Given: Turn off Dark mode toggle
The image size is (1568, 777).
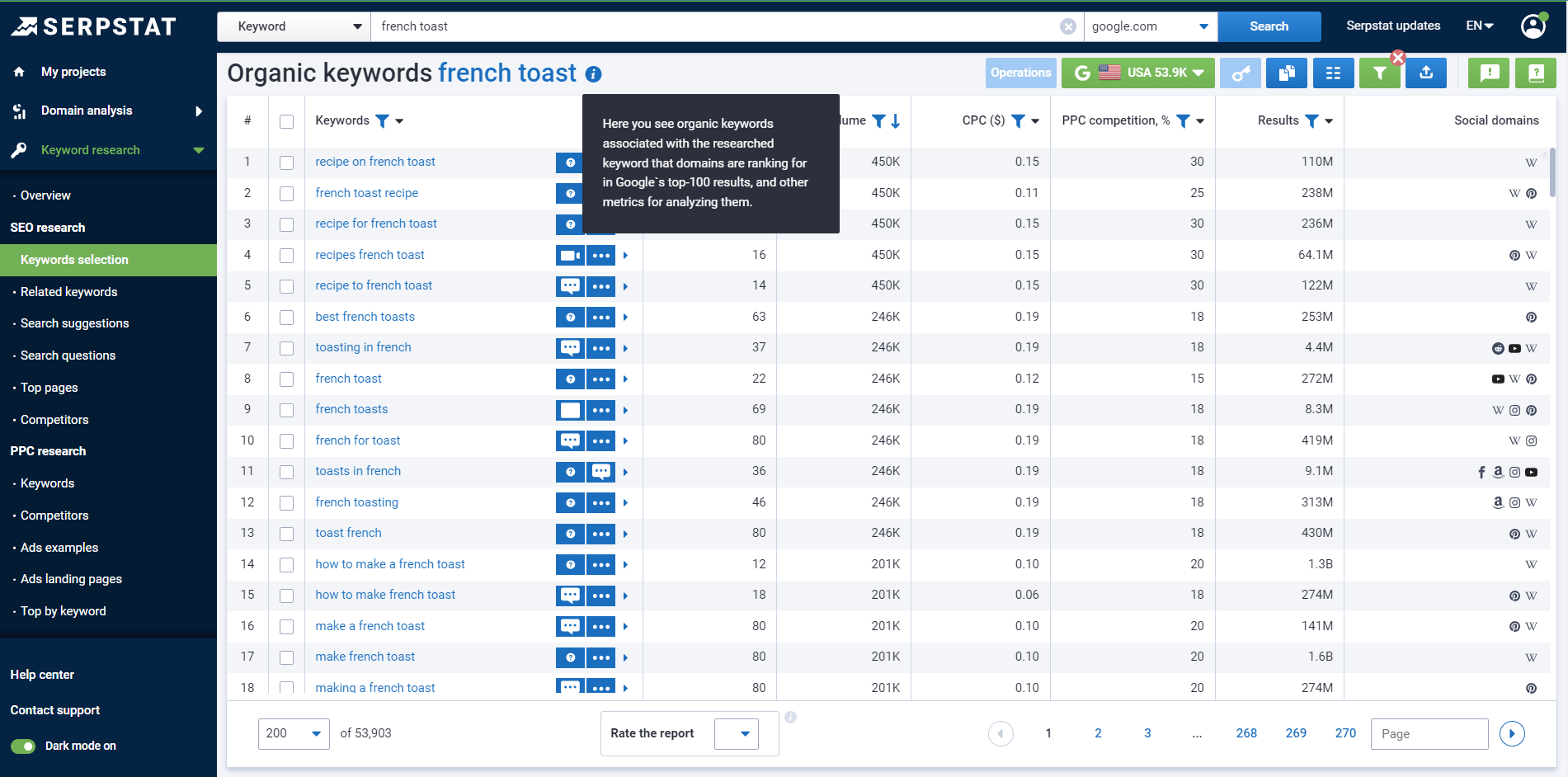Looking at the screenshot, I should 23,746.
